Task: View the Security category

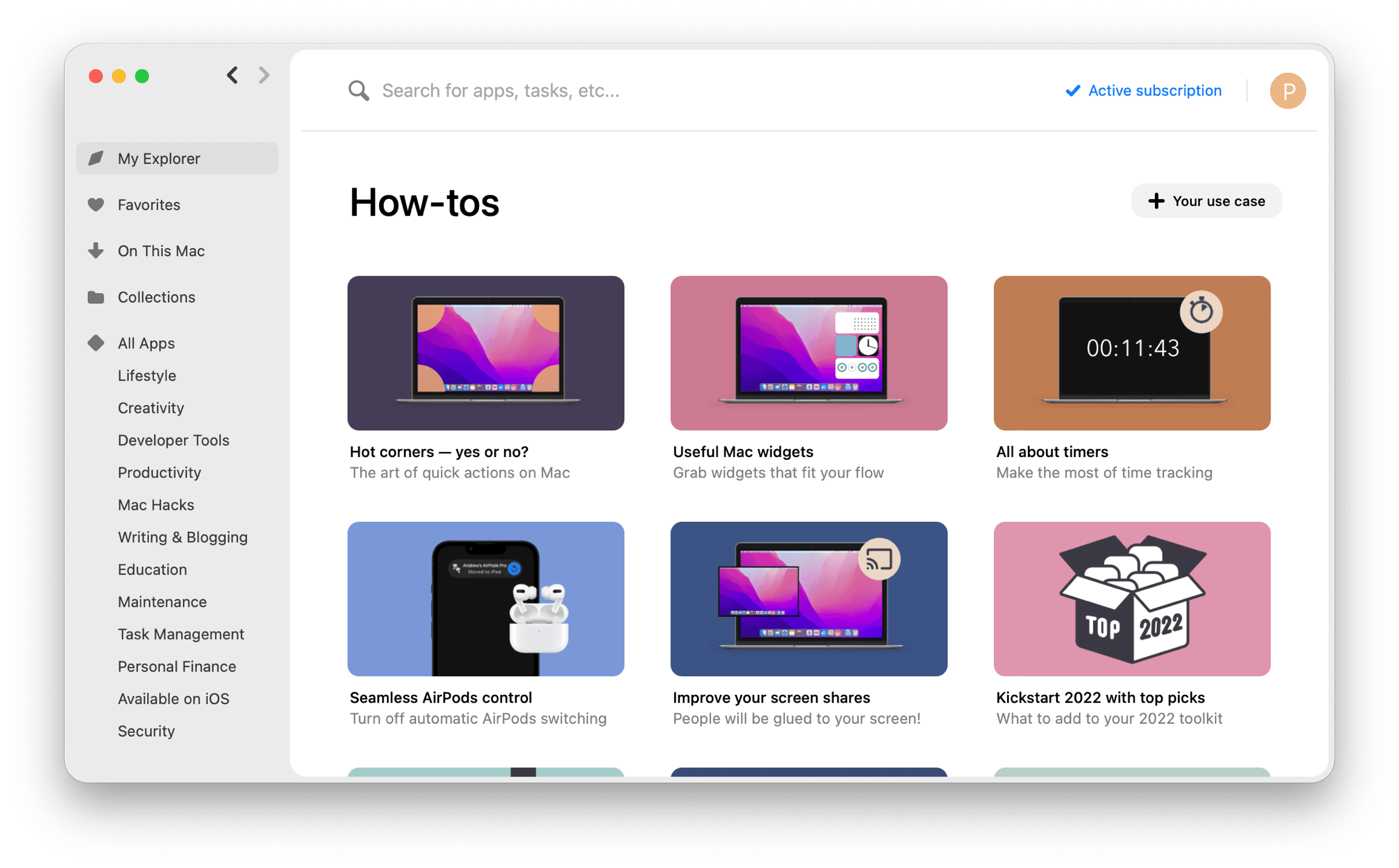Action: click(x=146, y=731)
